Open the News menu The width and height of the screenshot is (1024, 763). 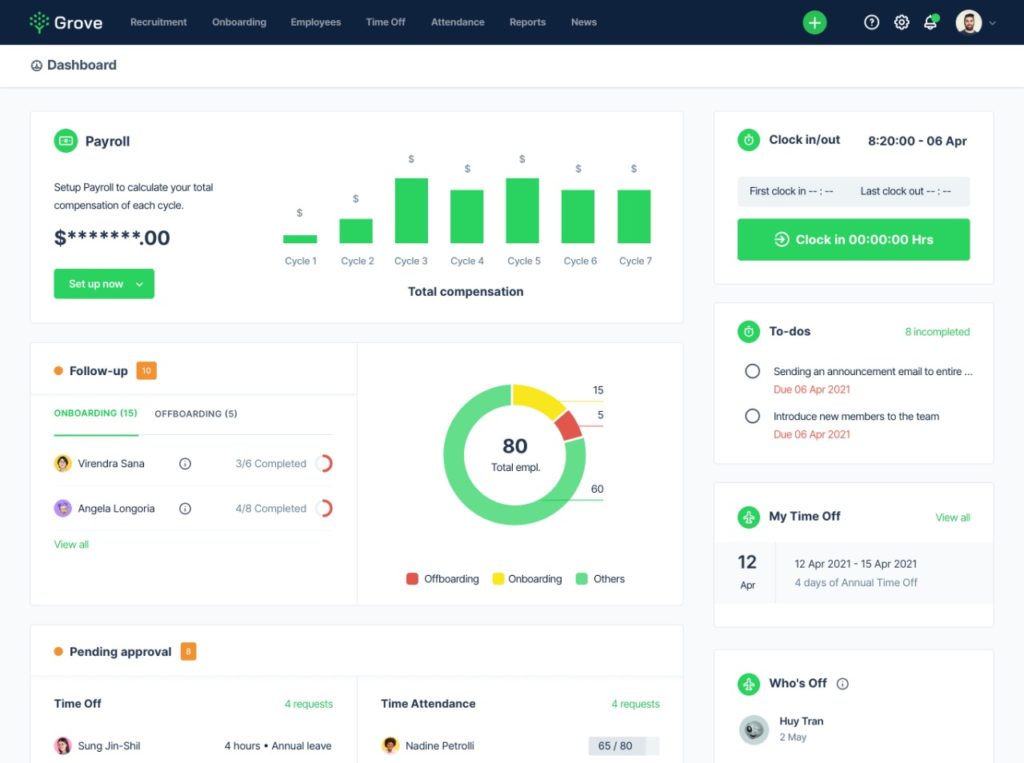point(583,22)
